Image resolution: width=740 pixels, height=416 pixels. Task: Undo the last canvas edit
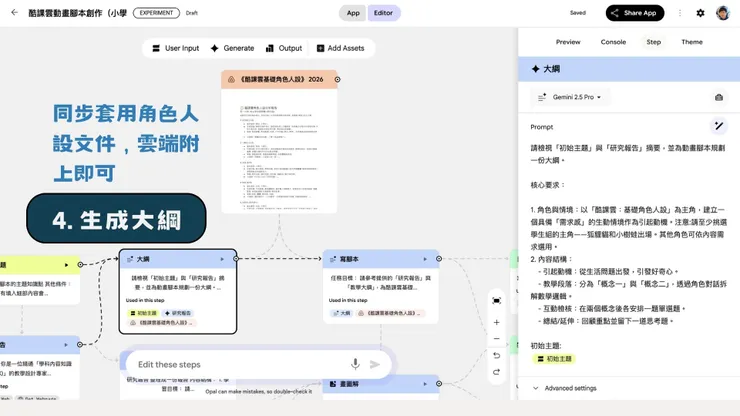496,356
